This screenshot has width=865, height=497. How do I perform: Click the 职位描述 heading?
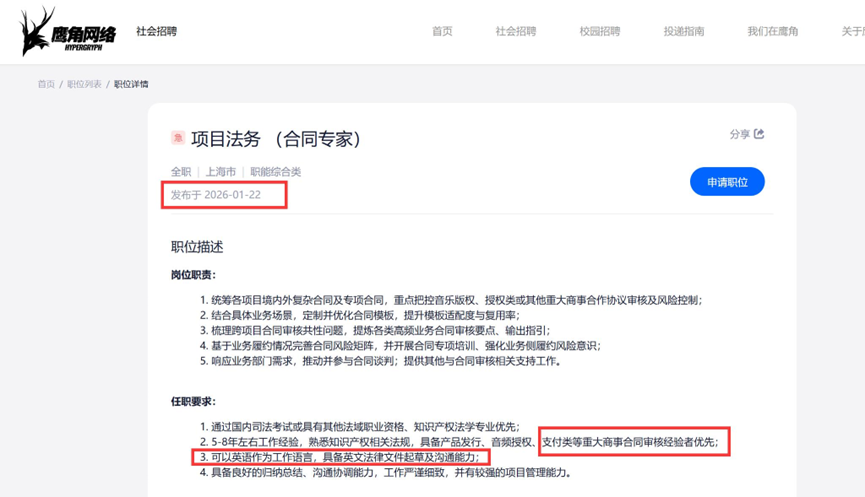point(197,247)
